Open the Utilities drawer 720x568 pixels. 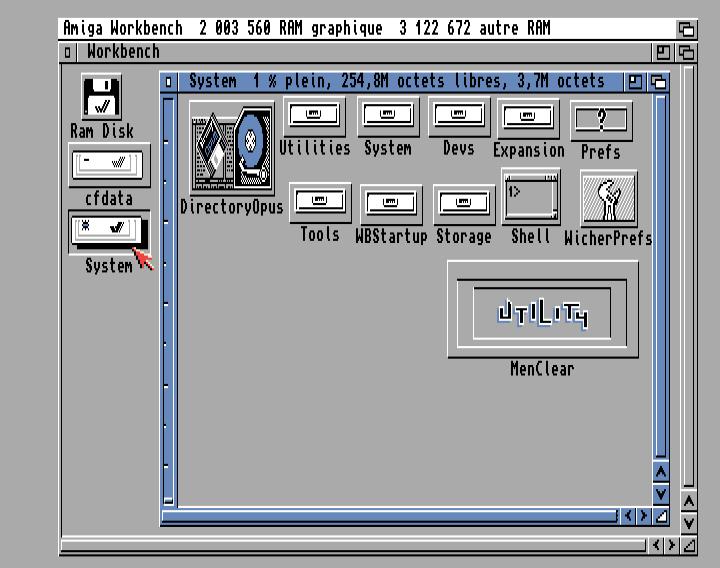tap(315, 117)
